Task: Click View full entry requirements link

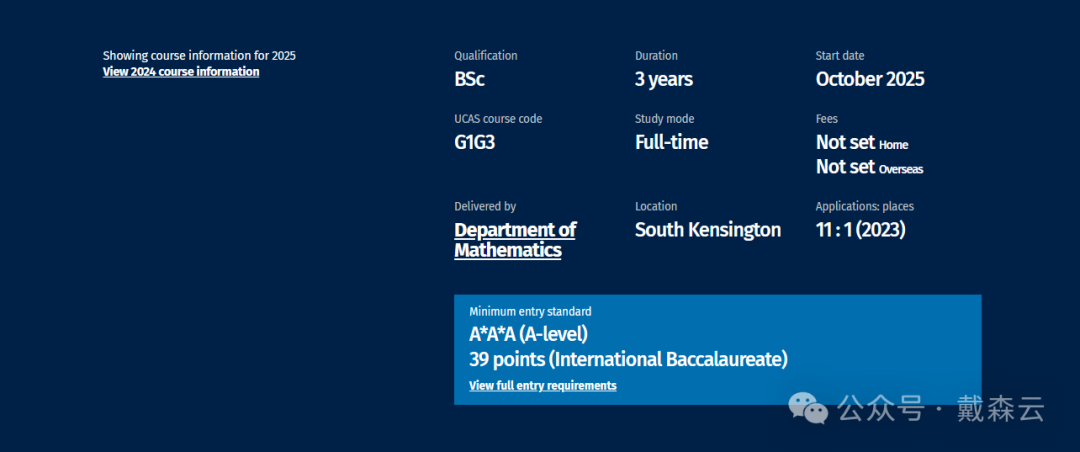Action: (x=542, y=386)
